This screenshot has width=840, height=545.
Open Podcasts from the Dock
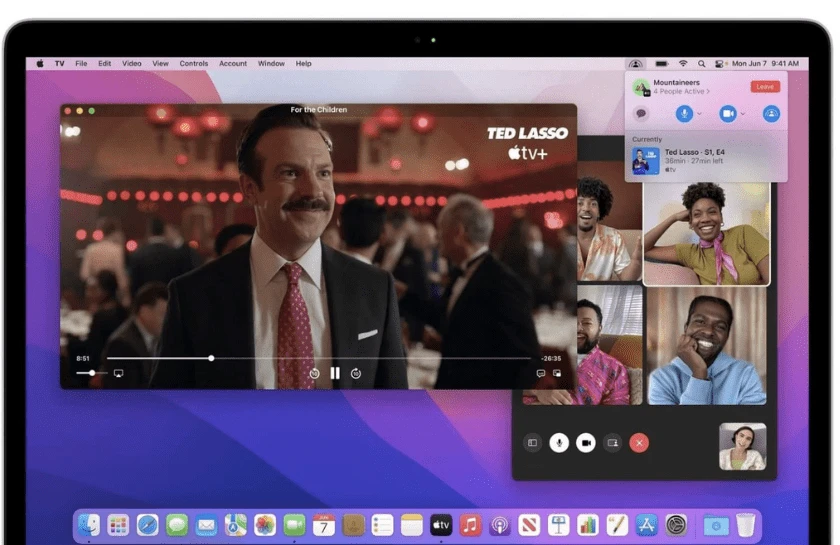500,525
